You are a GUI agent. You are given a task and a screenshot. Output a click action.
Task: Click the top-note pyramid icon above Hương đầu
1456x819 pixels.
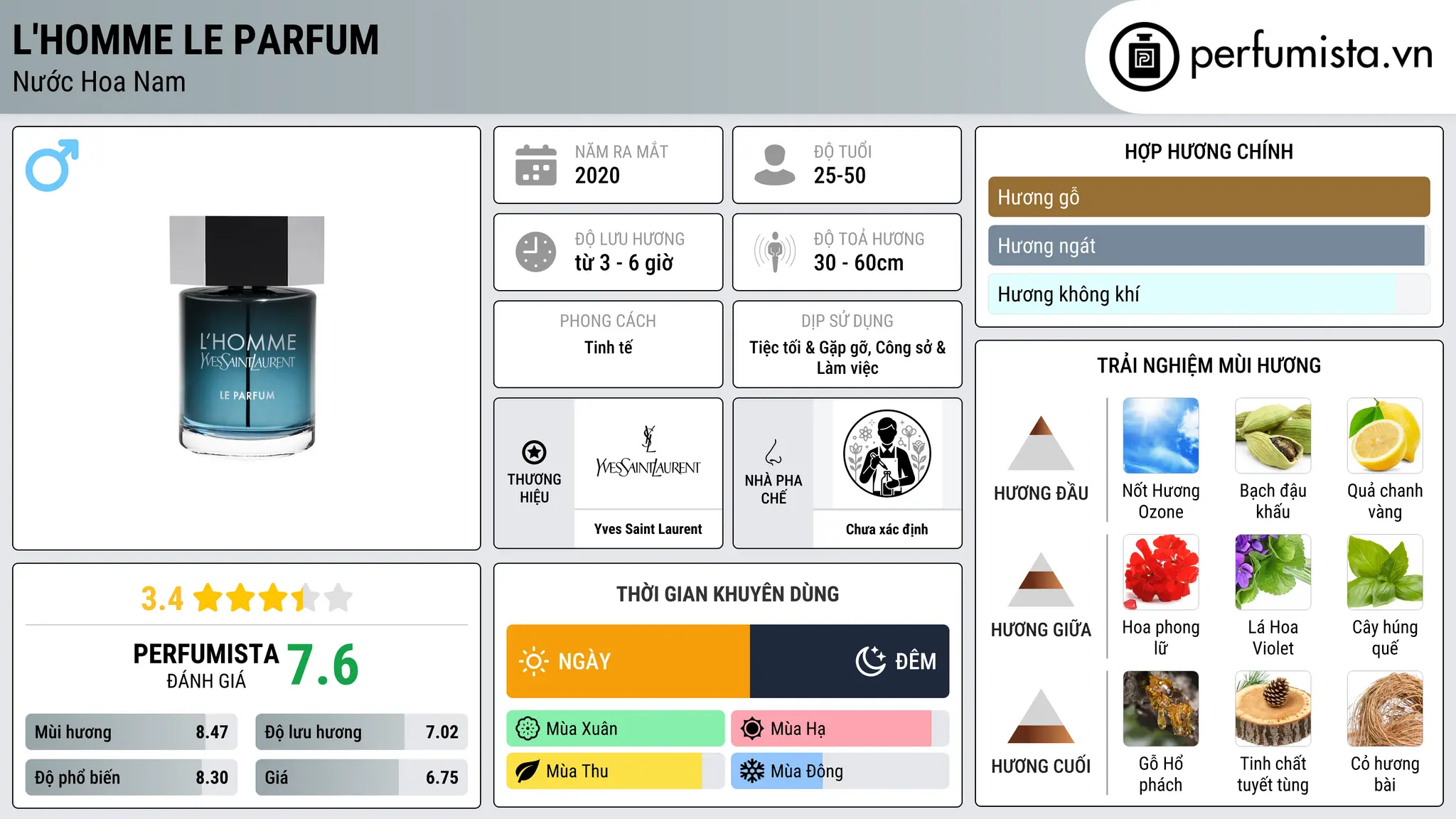coord(1041,443)
